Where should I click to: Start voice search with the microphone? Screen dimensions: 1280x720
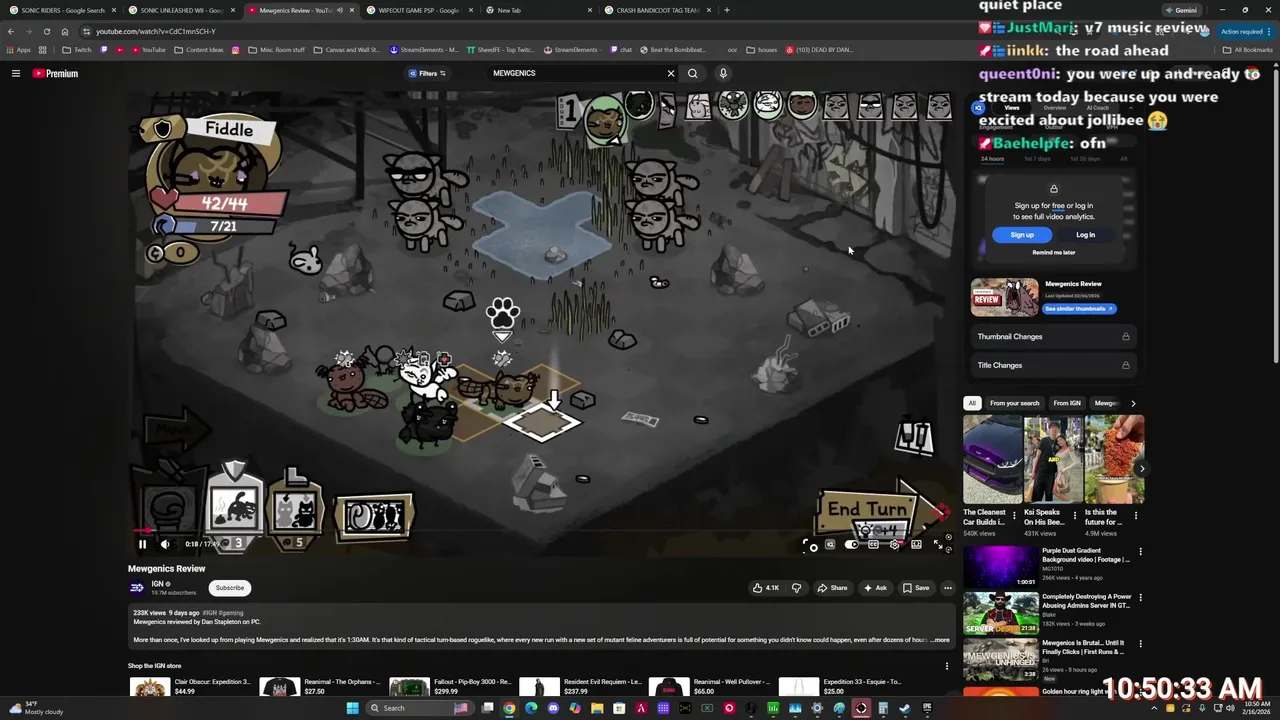[x=723, y=73]
